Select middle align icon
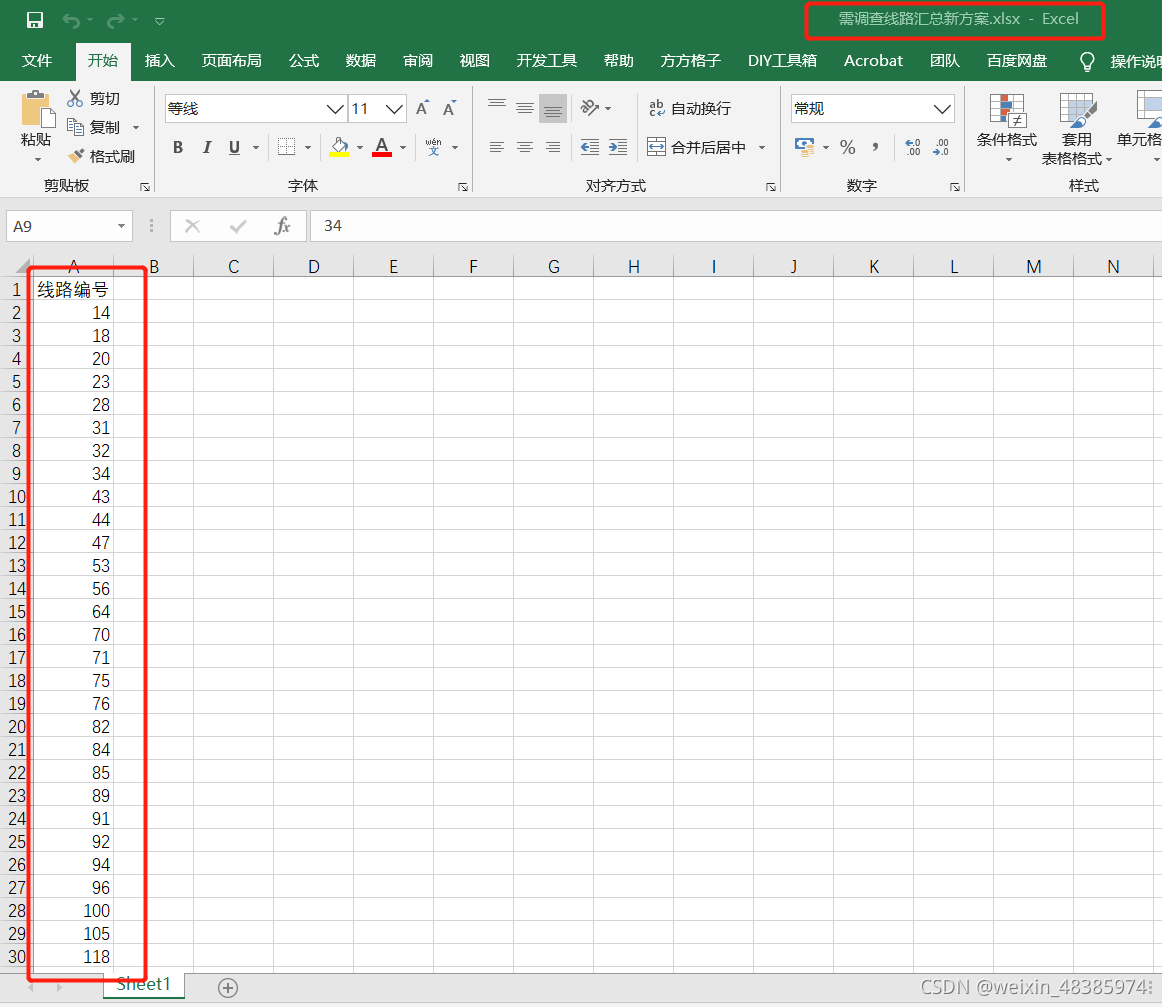 pyautogui.click(x=525, y=108)
